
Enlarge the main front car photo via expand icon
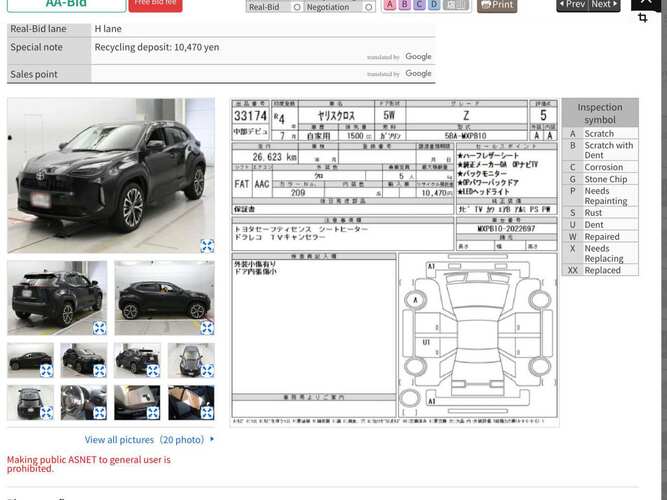coord(207,246)
